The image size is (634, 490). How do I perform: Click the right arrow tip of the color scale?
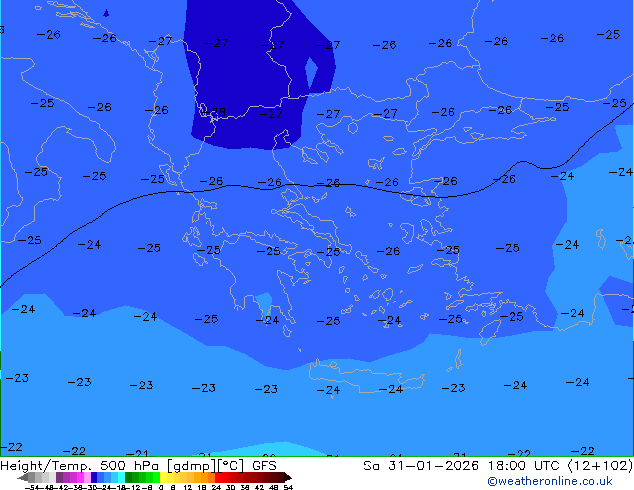pyautogui.click(x=290, y=478)
